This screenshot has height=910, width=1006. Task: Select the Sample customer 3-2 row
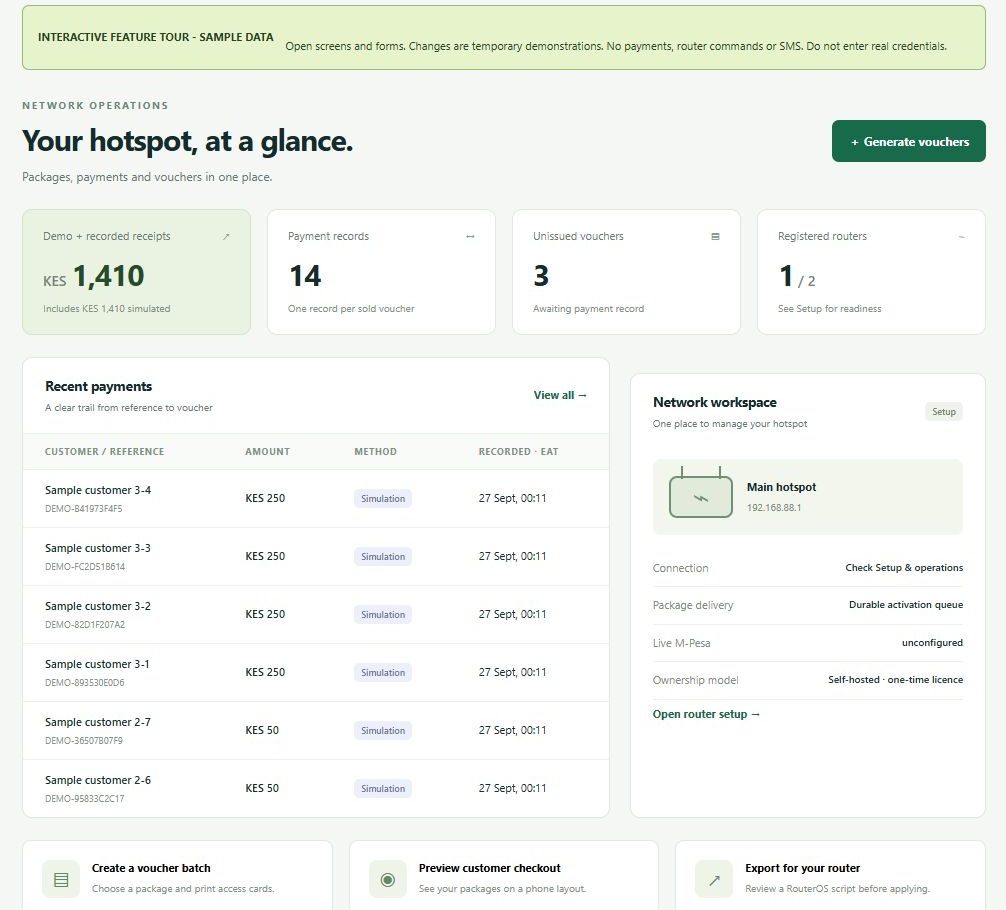click(316, 615)
